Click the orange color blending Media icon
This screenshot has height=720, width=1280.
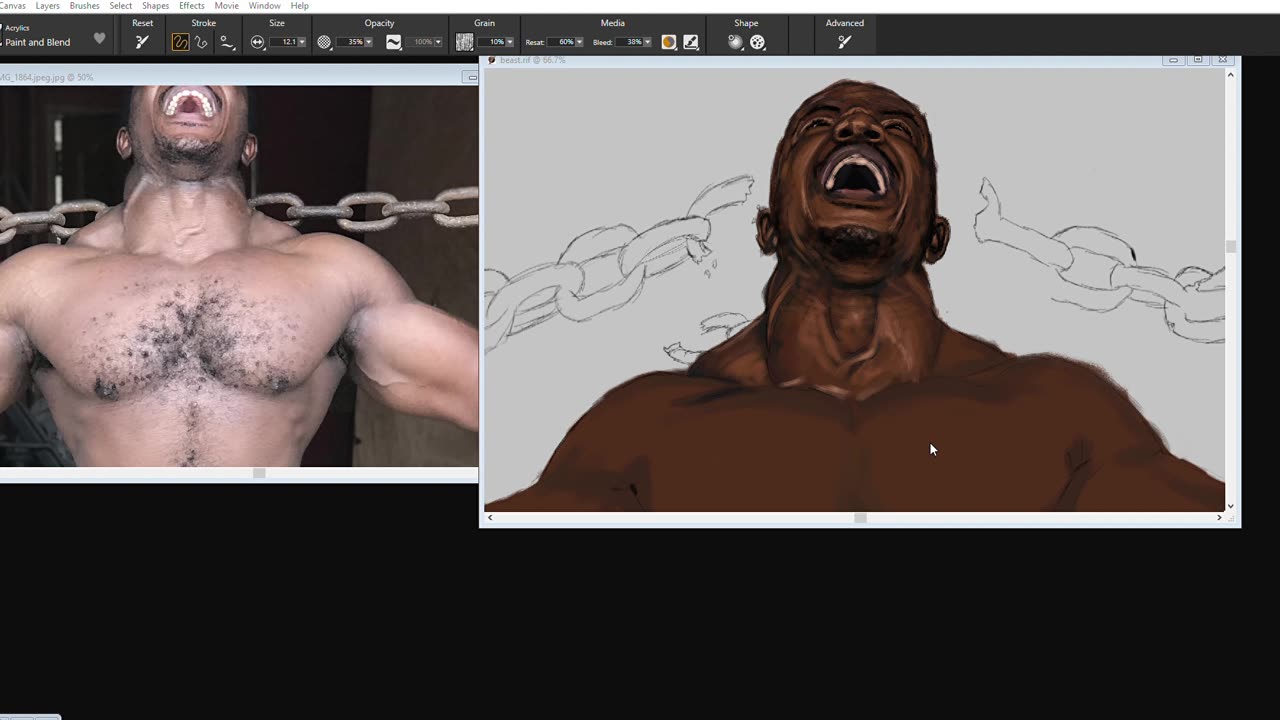coord(669,42)
